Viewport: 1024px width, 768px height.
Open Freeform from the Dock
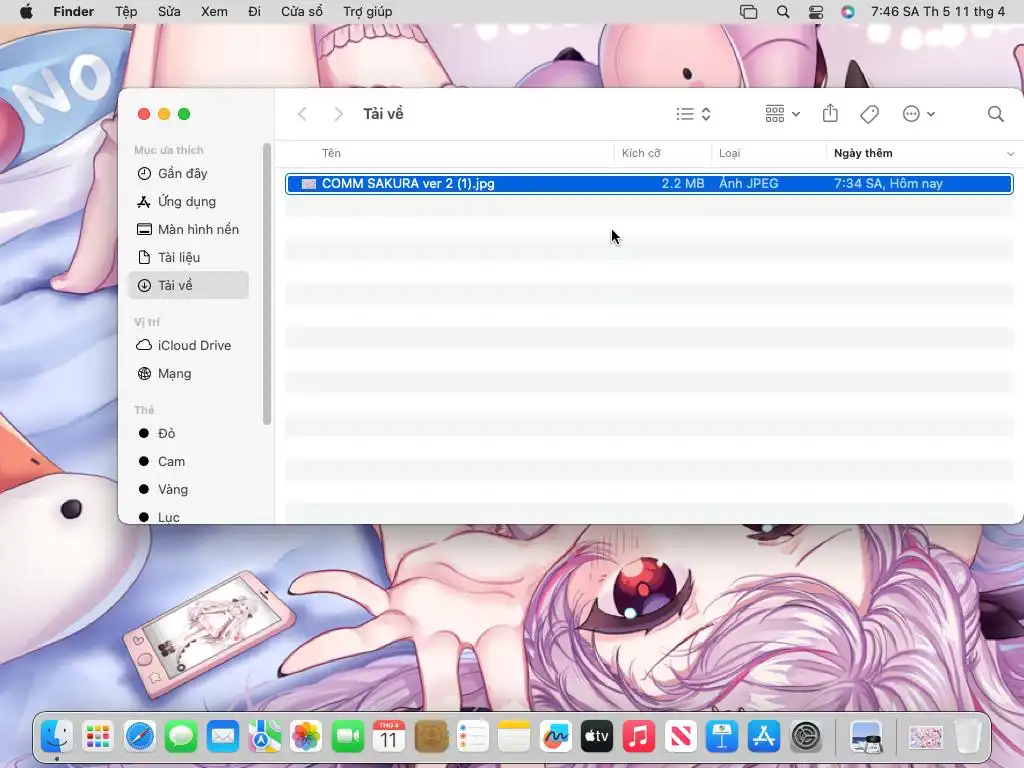point(556,737)
